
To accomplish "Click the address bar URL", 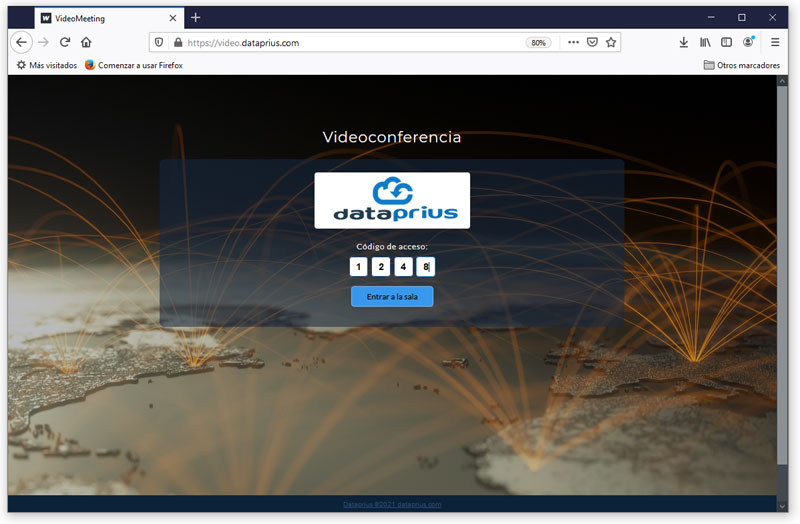I will point(243,43).
